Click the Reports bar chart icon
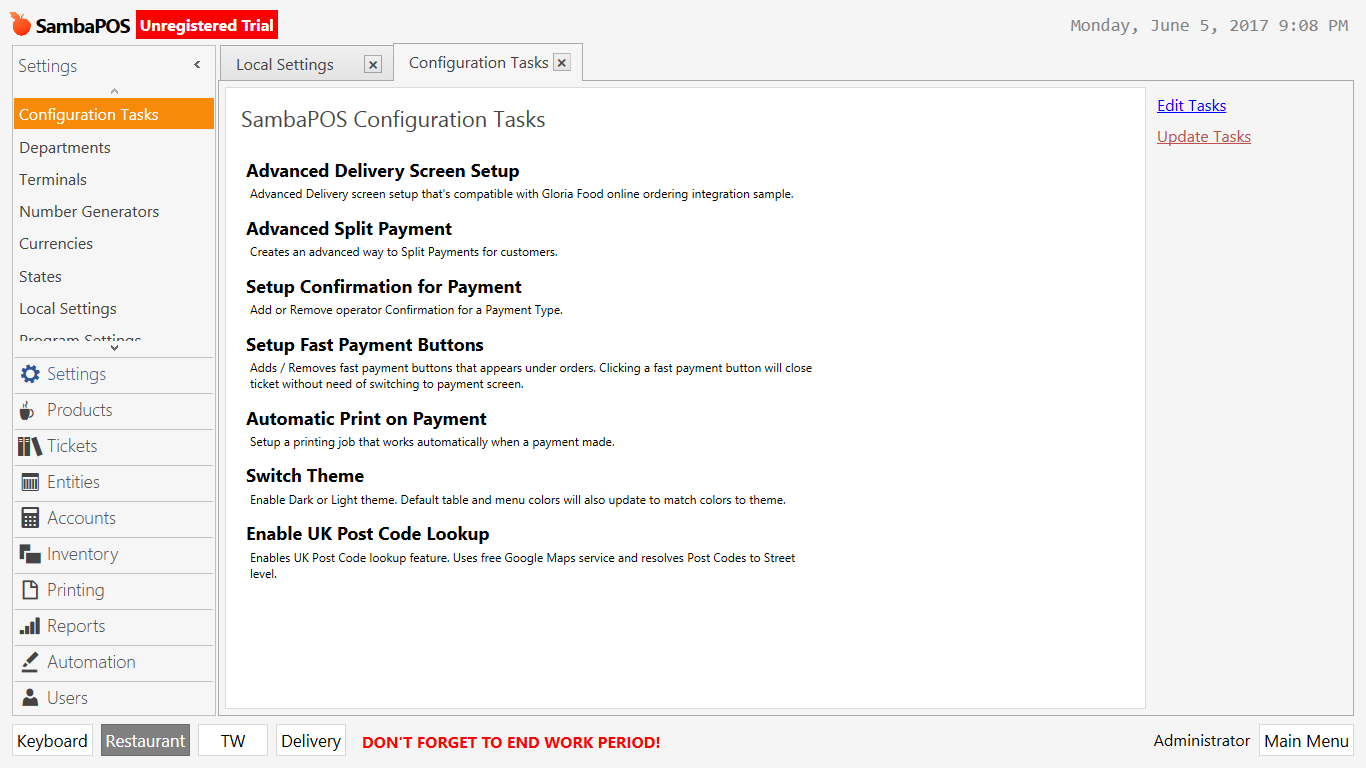 (30, 626)
